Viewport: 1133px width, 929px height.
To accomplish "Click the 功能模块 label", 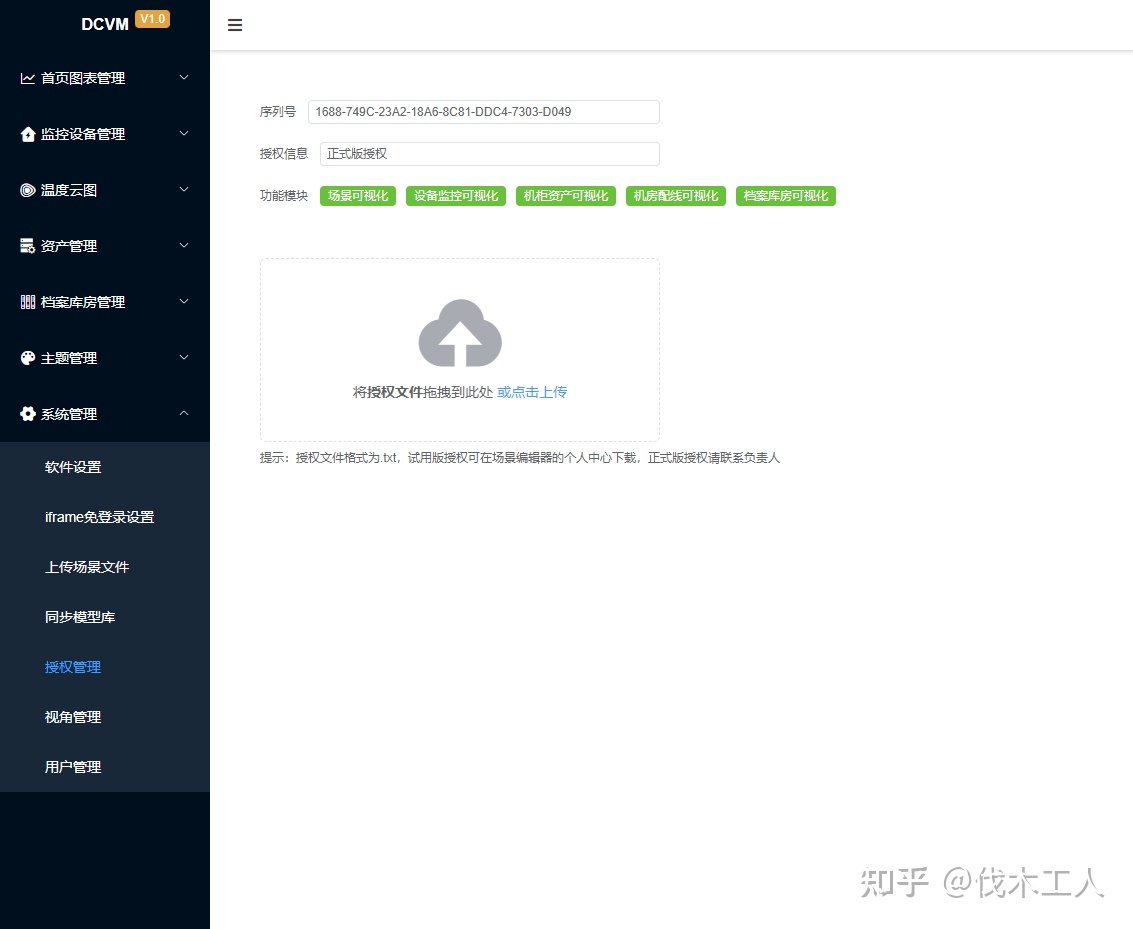I will [283, 196].
